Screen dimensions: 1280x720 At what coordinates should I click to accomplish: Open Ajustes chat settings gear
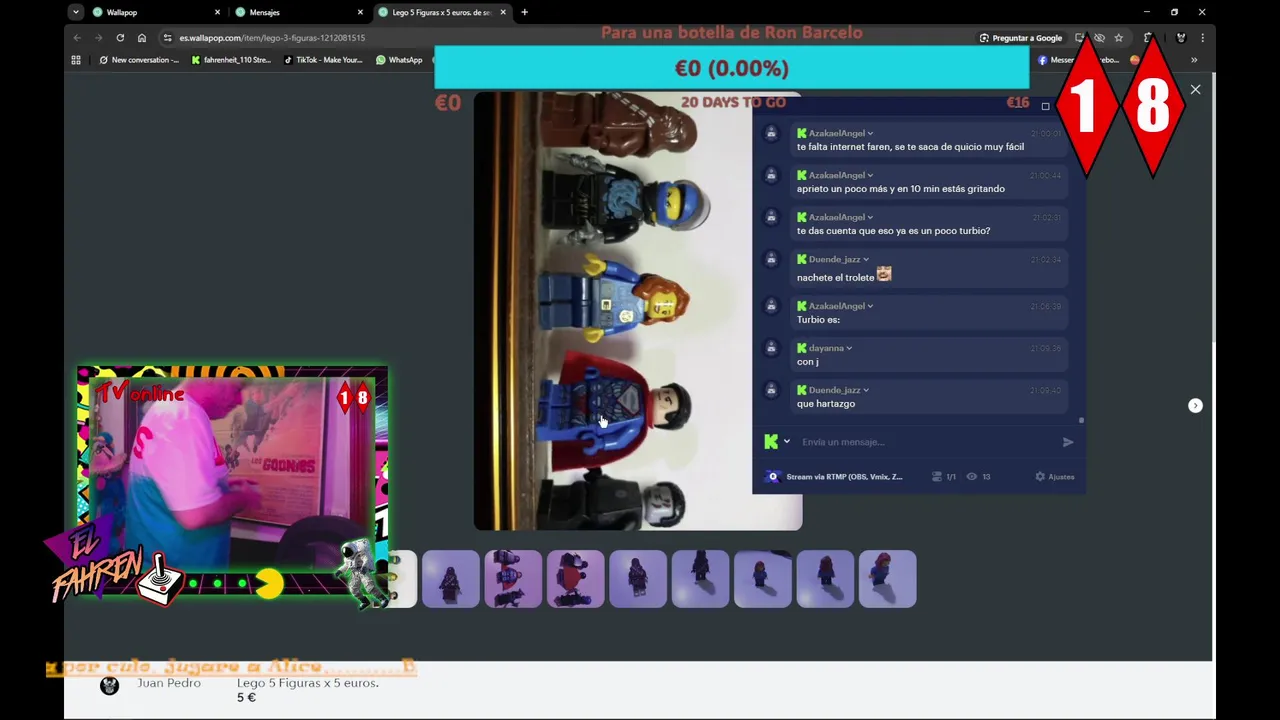[x=1055, y=477]
